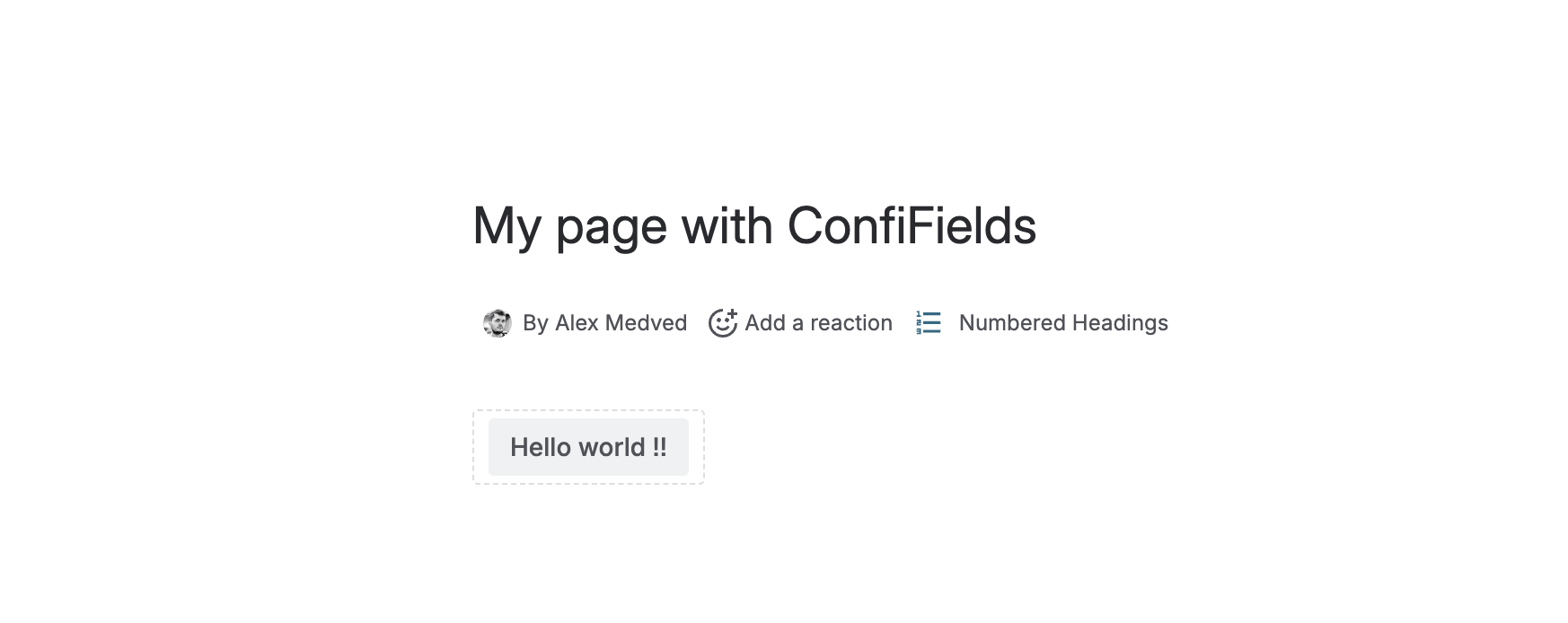Click the "!!" at the field's end
The height and width of the screenshot is (623, 1568).
coord(660,447)
